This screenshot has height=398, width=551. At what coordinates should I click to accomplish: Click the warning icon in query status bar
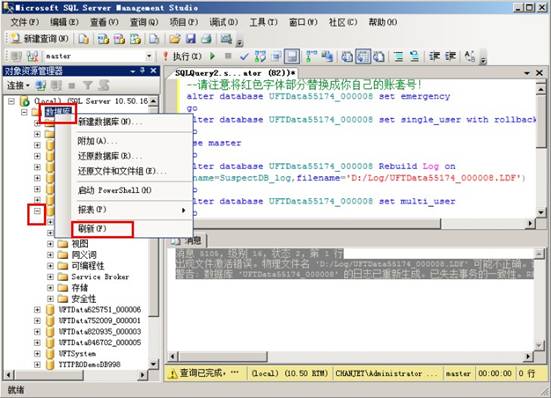coord(173,374)
